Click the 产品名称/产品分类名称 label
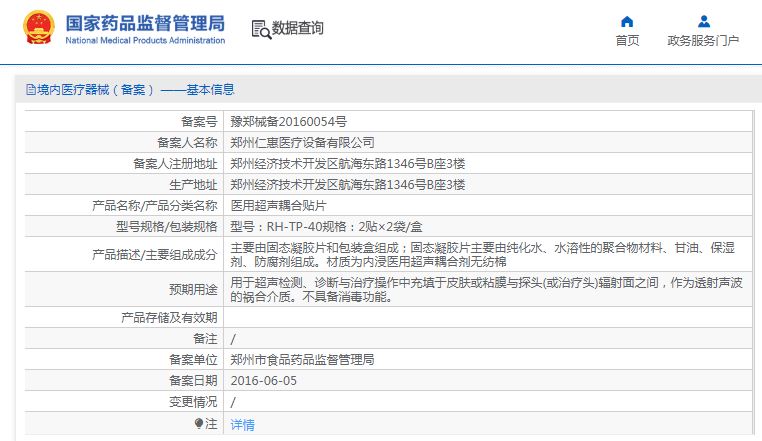Screen dimensions: 762x441 (155, 205)
